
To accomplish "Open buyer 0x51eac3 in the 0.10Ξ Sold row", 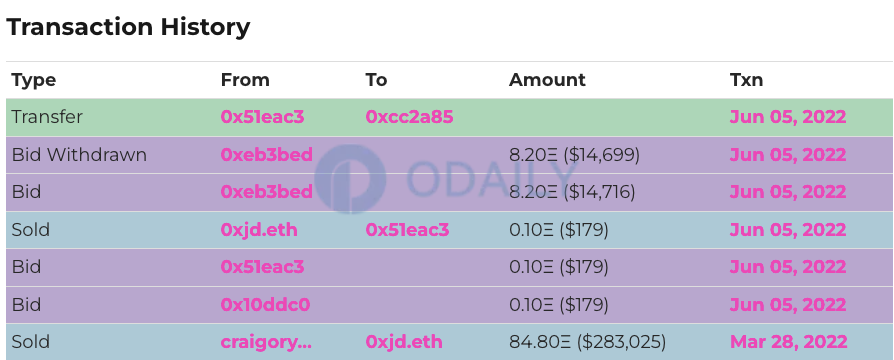I will click(x=407, y=230).
